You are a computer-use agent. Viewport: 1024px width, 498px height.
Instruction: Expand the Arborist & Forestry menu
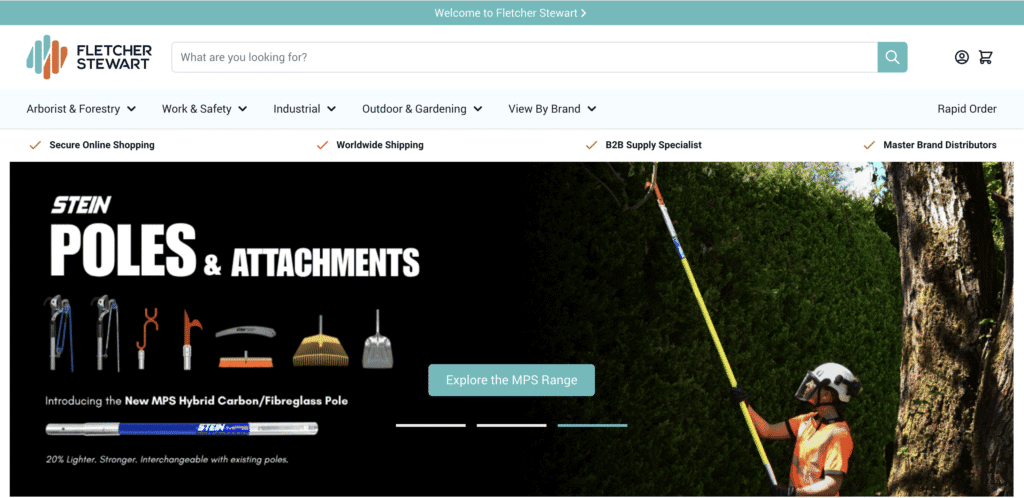click(81, 109)
